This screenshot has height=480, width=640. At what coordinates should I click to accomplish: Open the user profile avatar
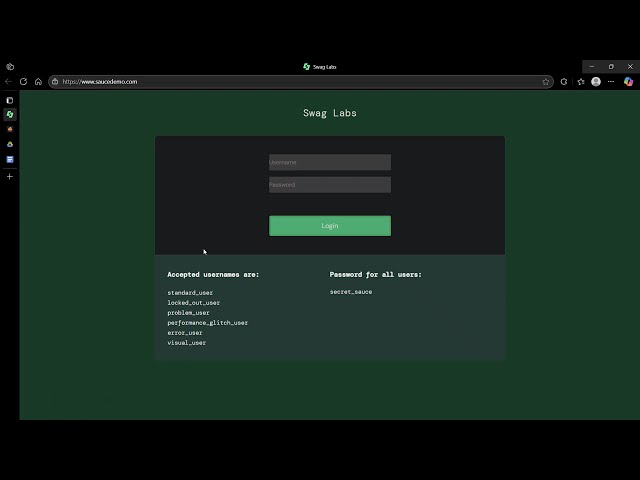pos(596,82)
